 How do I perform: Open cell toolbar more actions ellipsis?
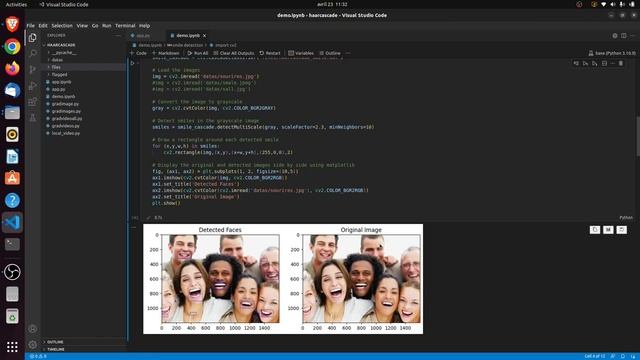tap(613, 63)
